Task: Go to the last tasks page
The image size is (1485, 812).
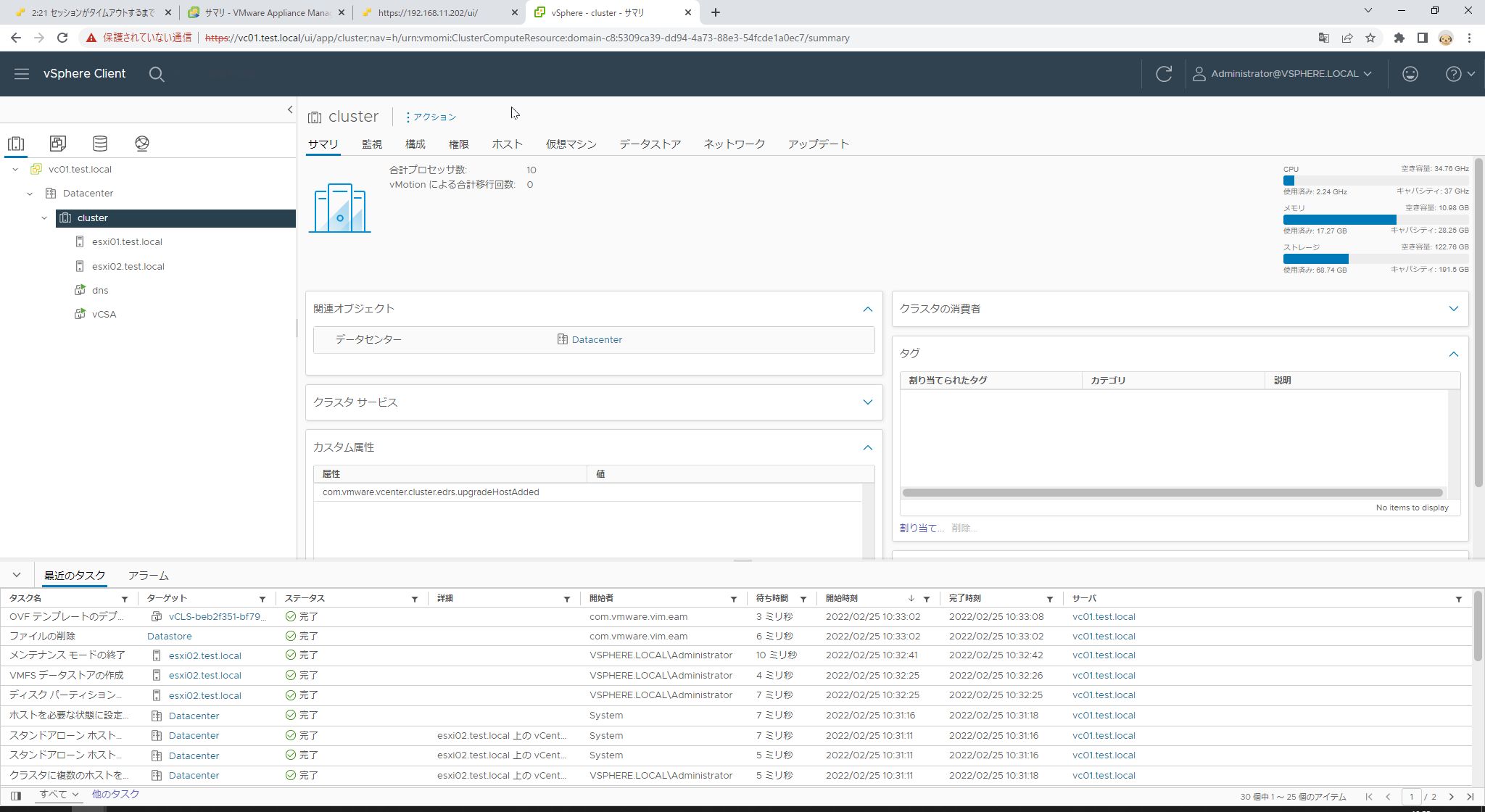Action: point(1470,797)
